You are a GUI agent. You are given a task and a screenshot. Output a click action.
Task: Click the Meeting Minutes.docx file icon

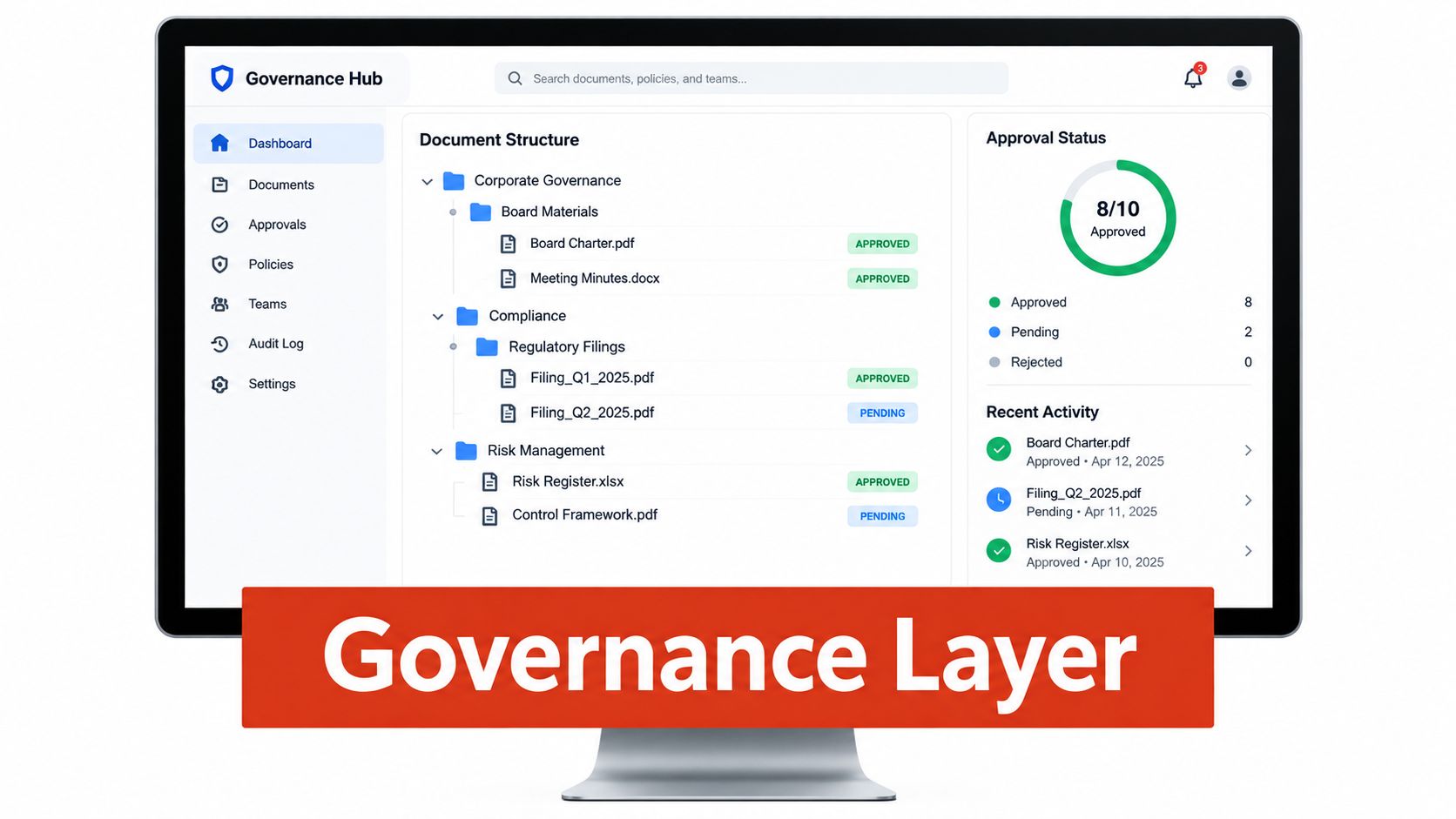pyautogui.click(x=508, y=279)
